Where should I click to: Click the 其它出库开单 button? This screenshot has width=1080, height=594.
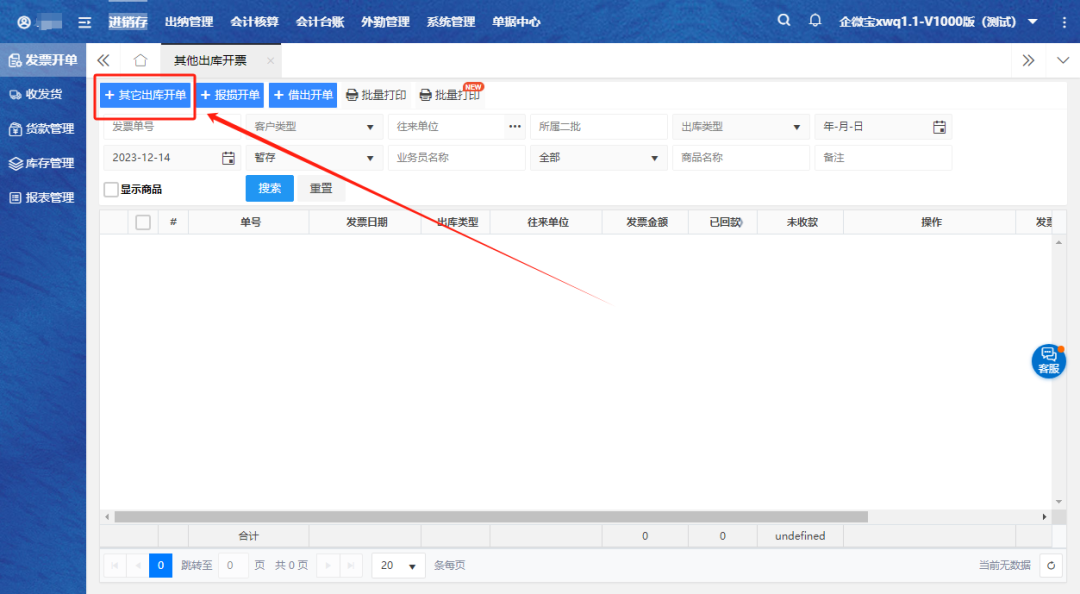[145, 95]
